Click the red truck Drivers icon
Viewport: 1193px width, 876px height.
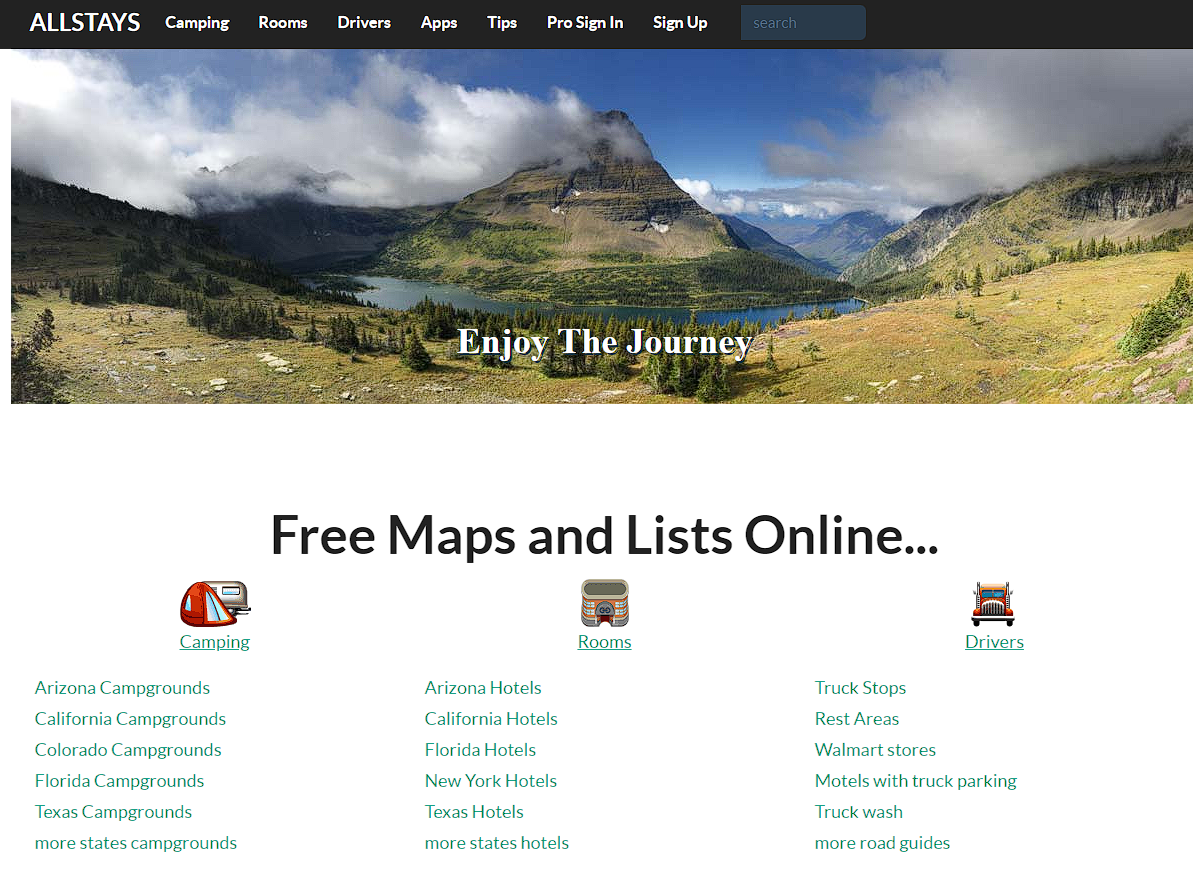993,604
